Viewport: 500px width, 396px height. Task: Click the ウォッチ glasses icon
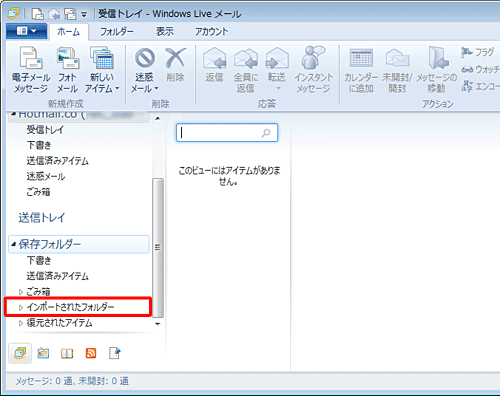point(467,70)
